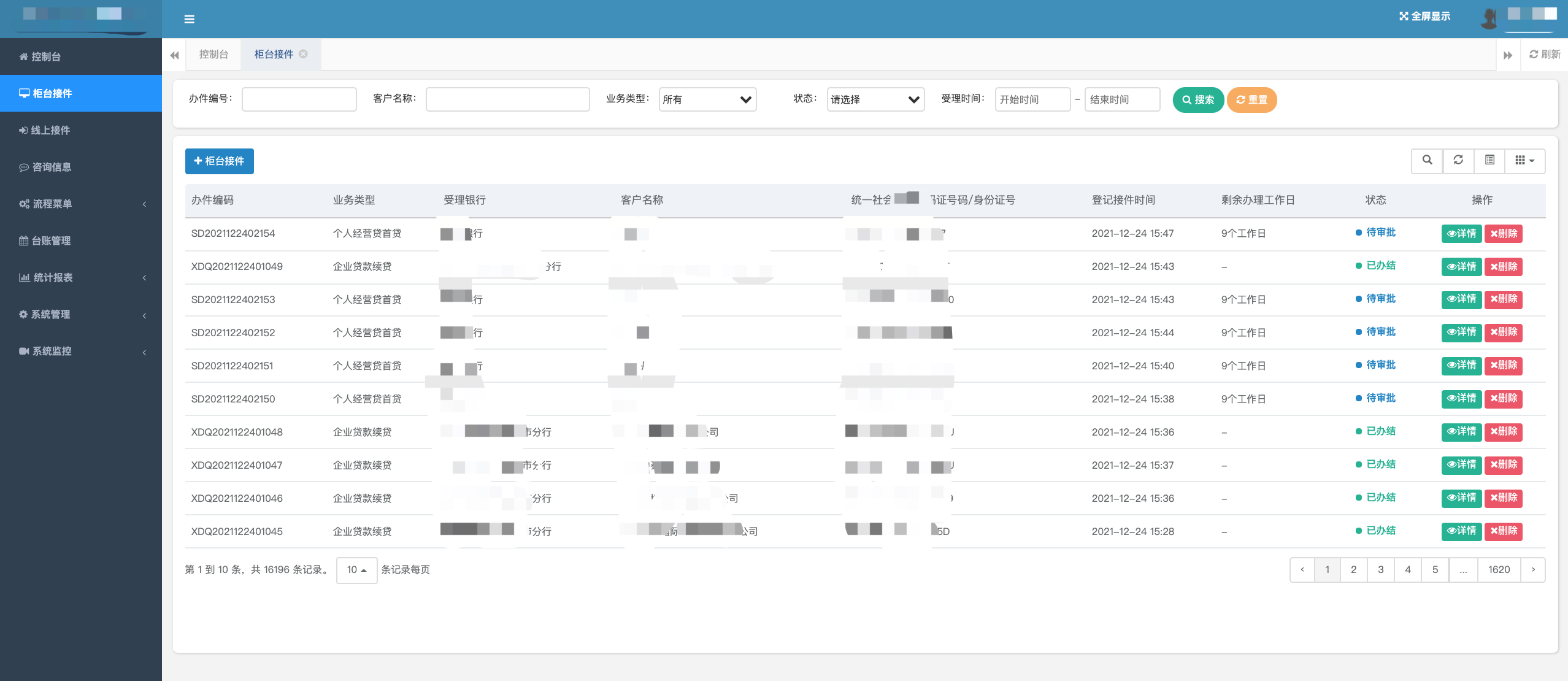Click the blue 柜台接件 add button
Image resolution: width=1568 pixels, height=681 pixels.
click(220, 161)
